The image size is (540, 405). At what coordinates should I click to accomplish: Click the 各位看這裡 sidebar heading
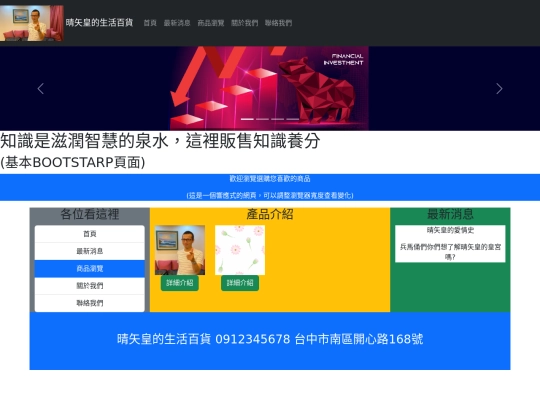click(x=90, y=214)
